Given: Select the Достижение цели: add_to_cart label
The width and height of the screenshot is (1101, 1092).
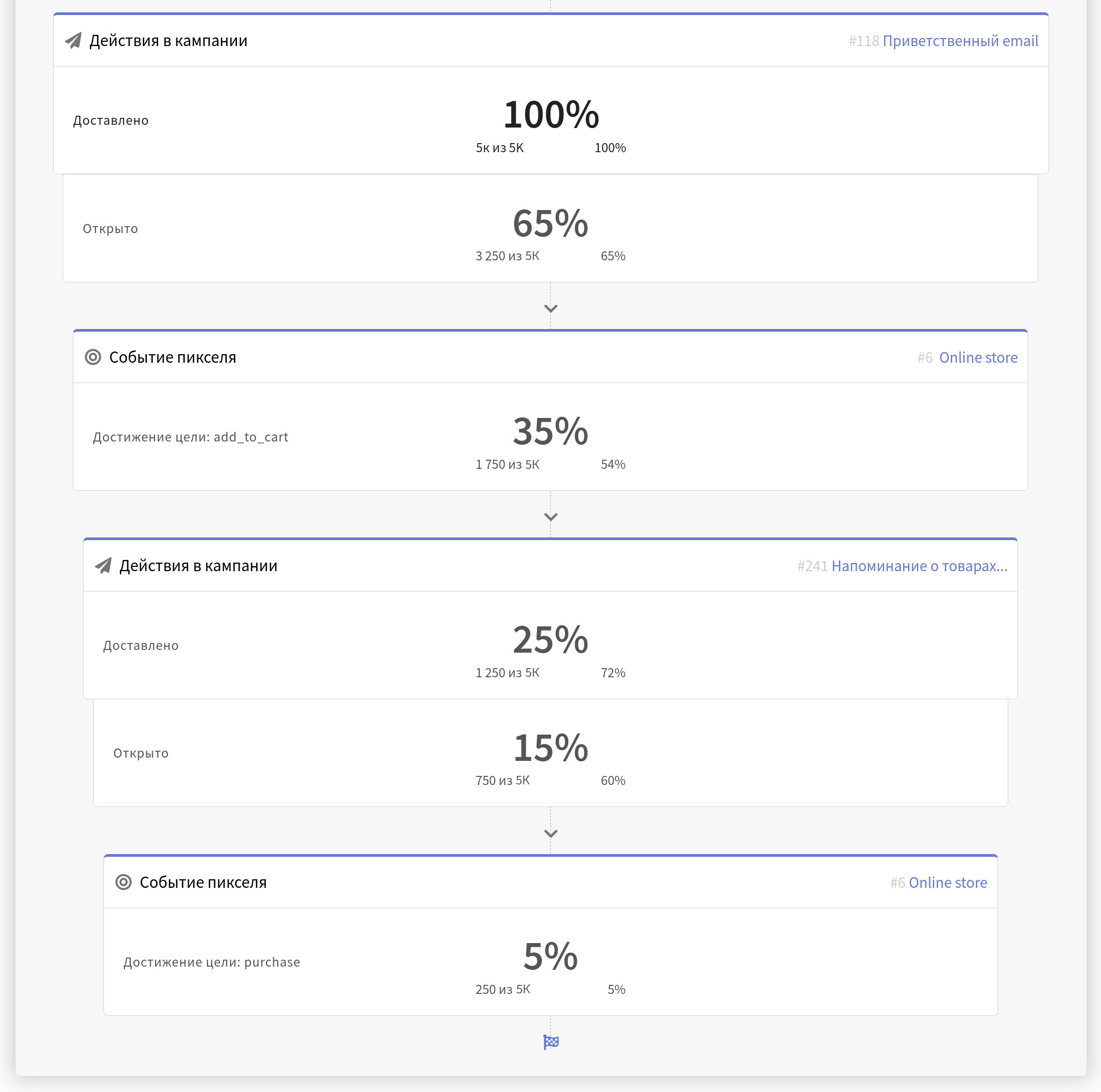Looking at the screenshot, I should coord(190,437).
